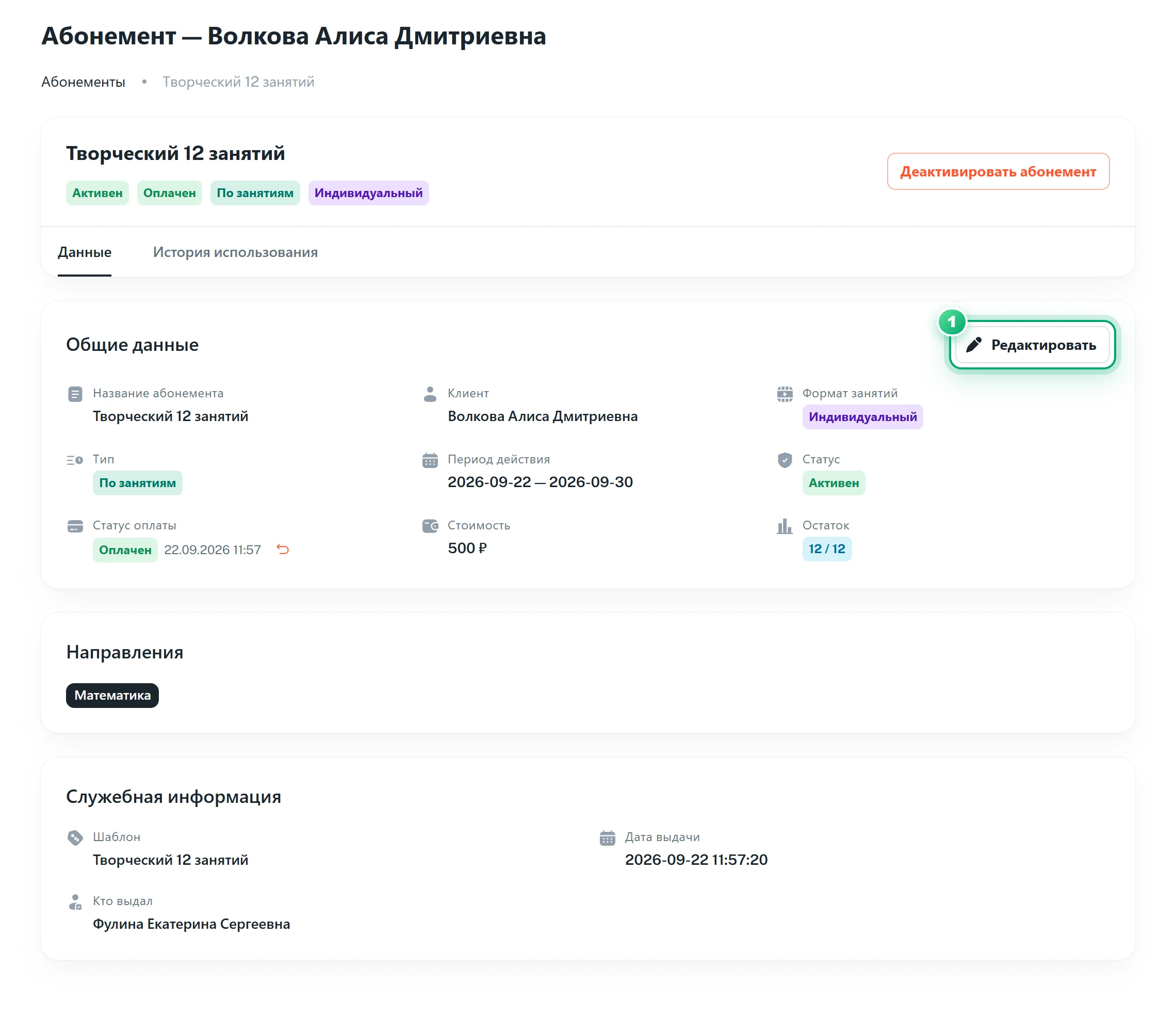Click the Деактивировать абонемент button
1176x1032 pixels.
point(998,171)
